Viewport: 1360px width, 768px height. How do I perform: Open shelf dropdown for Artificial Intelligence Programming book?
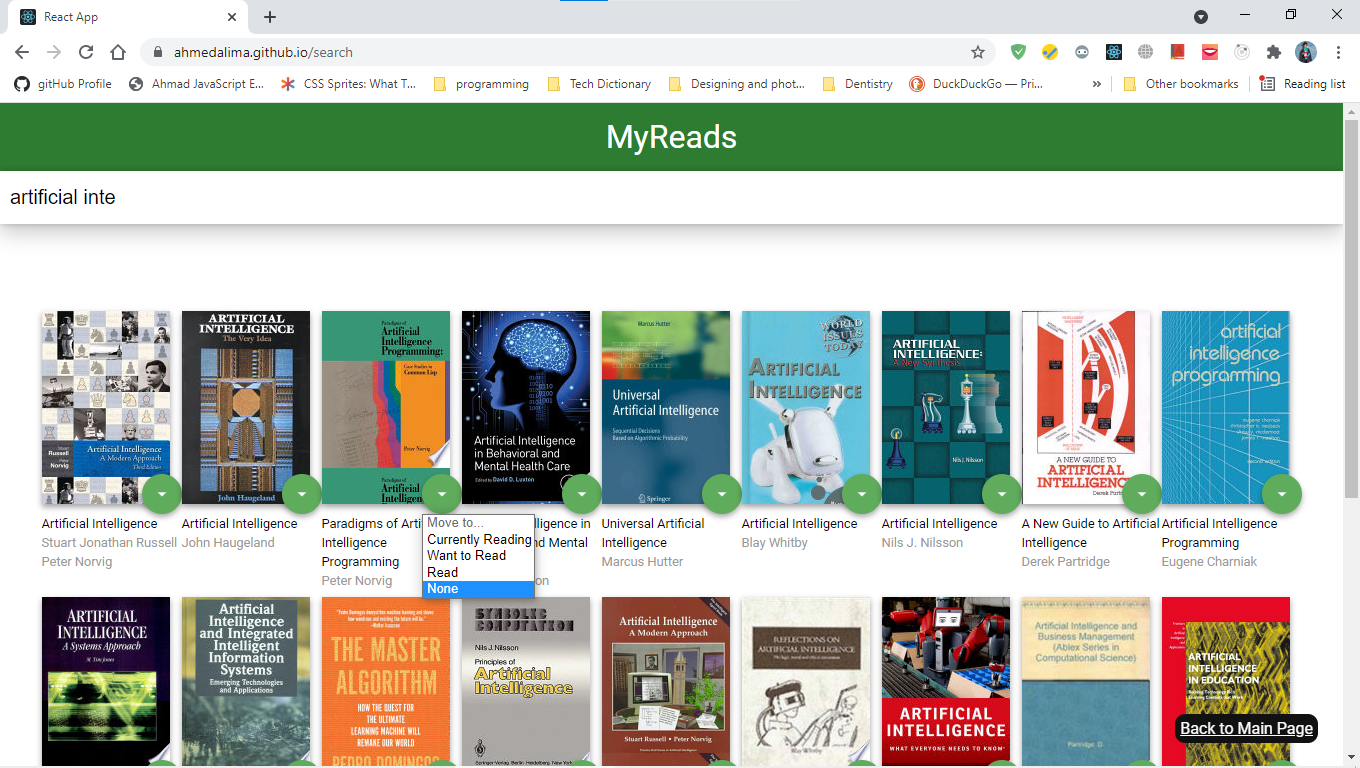pos(1282,494)
